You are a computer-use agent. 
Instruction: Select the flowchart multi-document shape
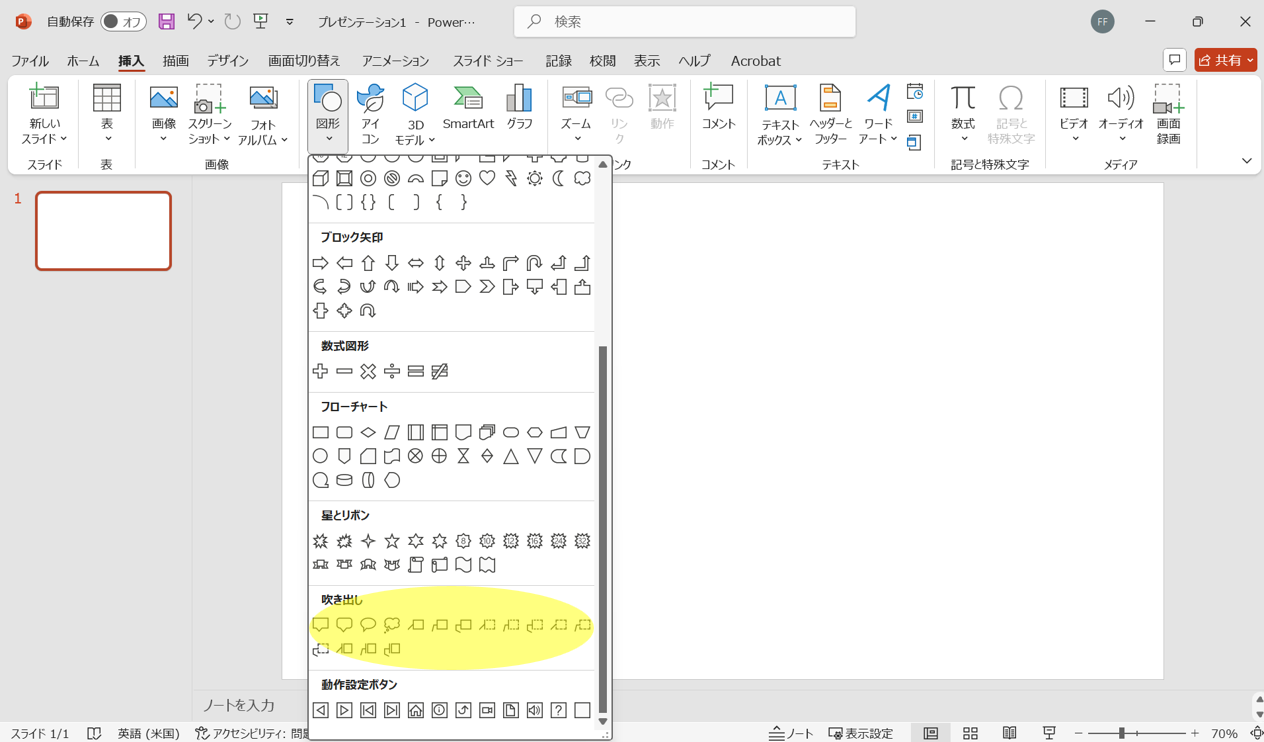click(487, 433)
